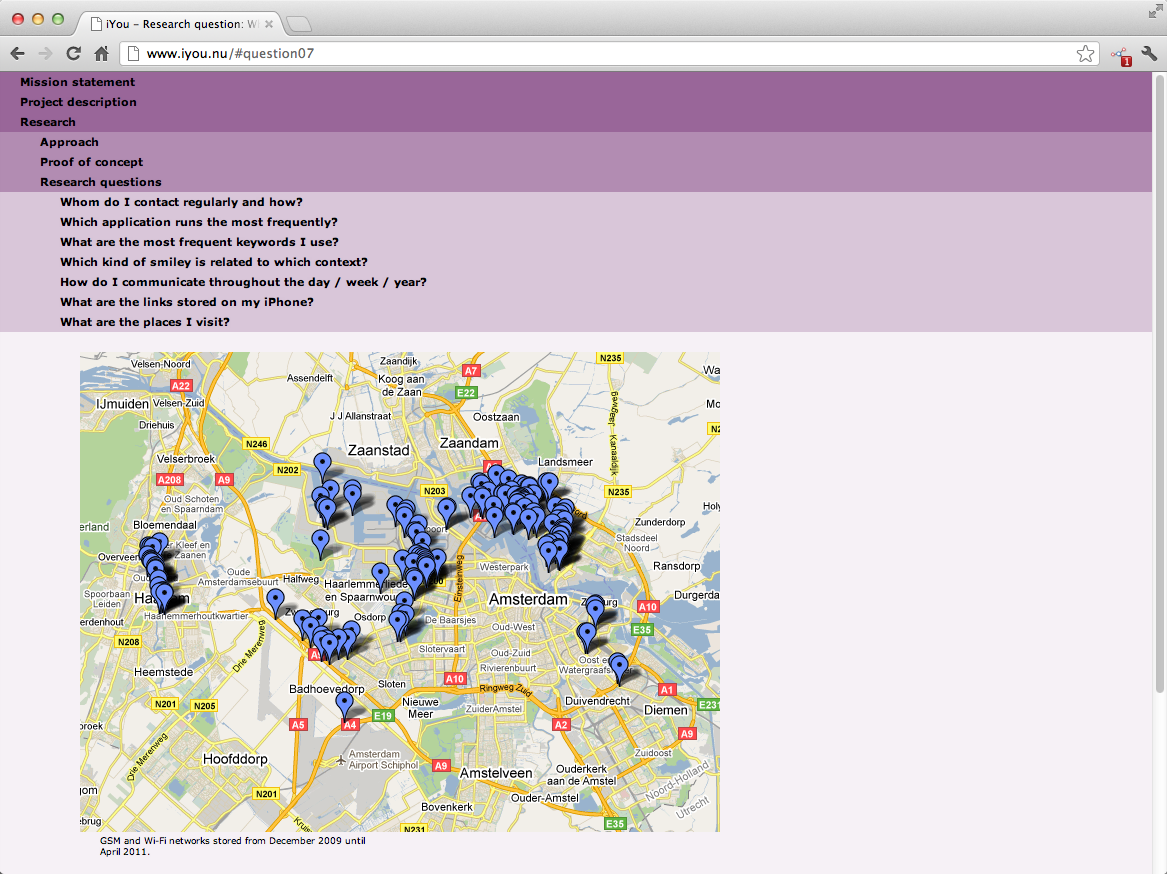The height and width of the screenshot is (874, 1167).
Task: Expand the Project description section
Action: pyautogui.click(x=78, y=102)
